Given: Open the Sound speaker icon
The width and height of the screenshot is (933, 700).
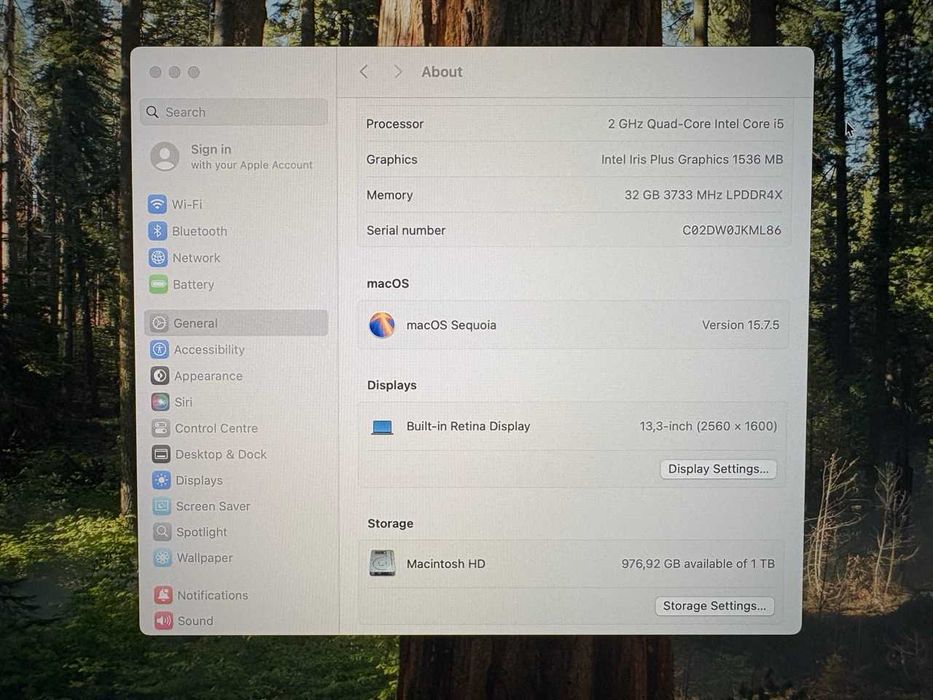Looking at the screenshot, I should point(163,621).
